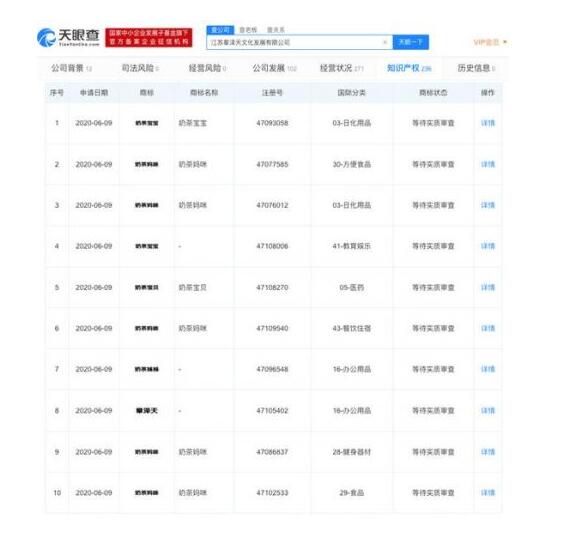The height and width of the screenshot is (538, 577).
Task: Click the registration number in row 8
Action: 272,410
